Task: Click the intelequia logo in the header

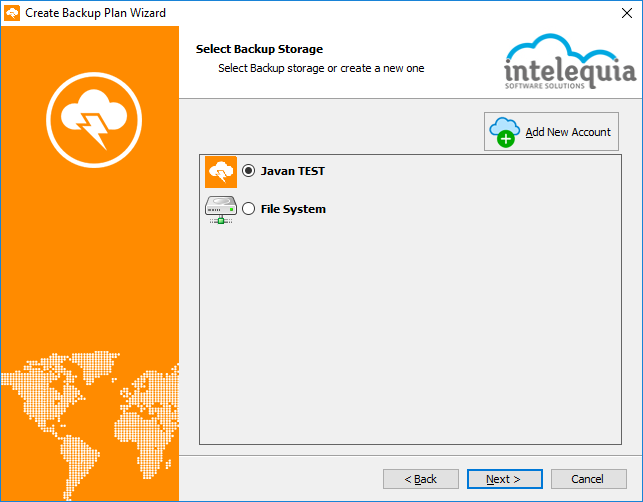Action: 570,62
